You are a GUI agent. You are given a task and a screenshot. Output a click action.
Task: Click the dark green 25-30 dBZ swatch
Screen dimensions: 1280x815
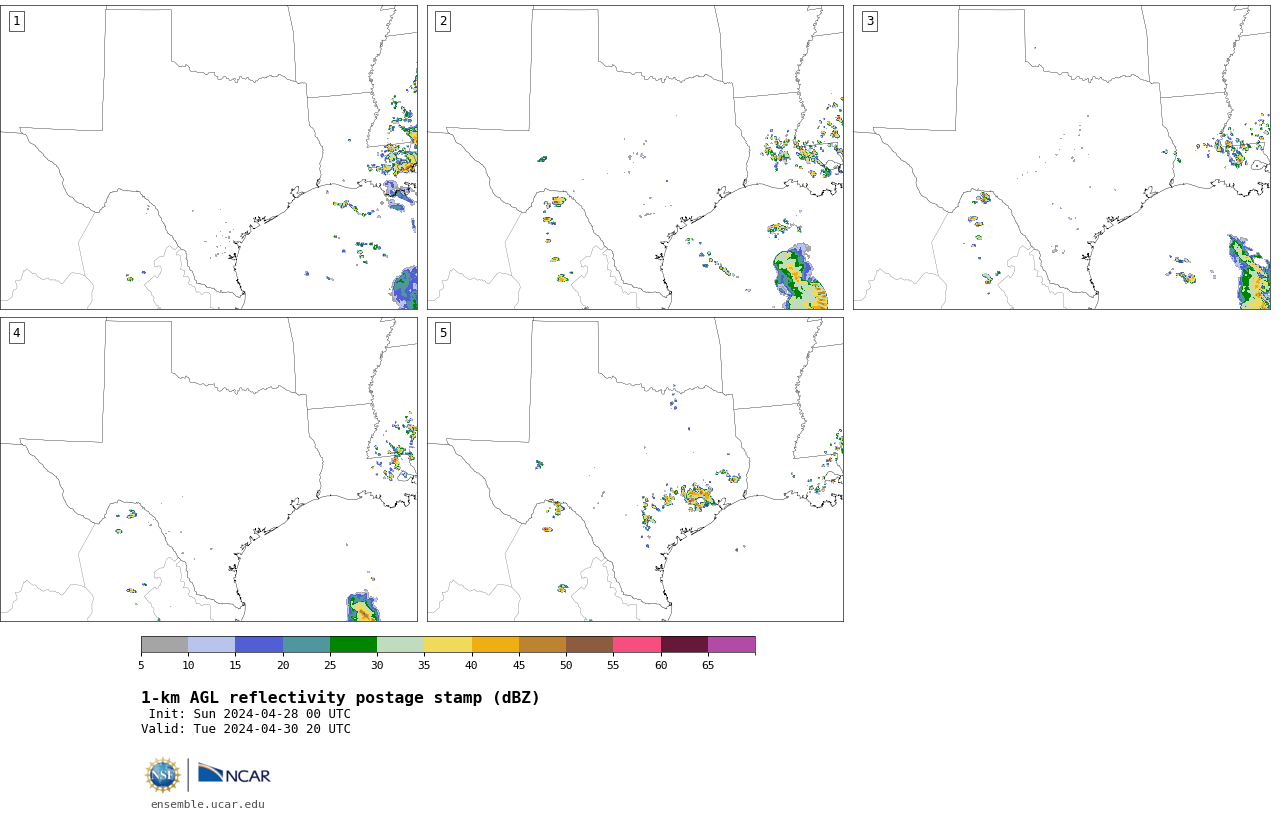coord(353,645)
